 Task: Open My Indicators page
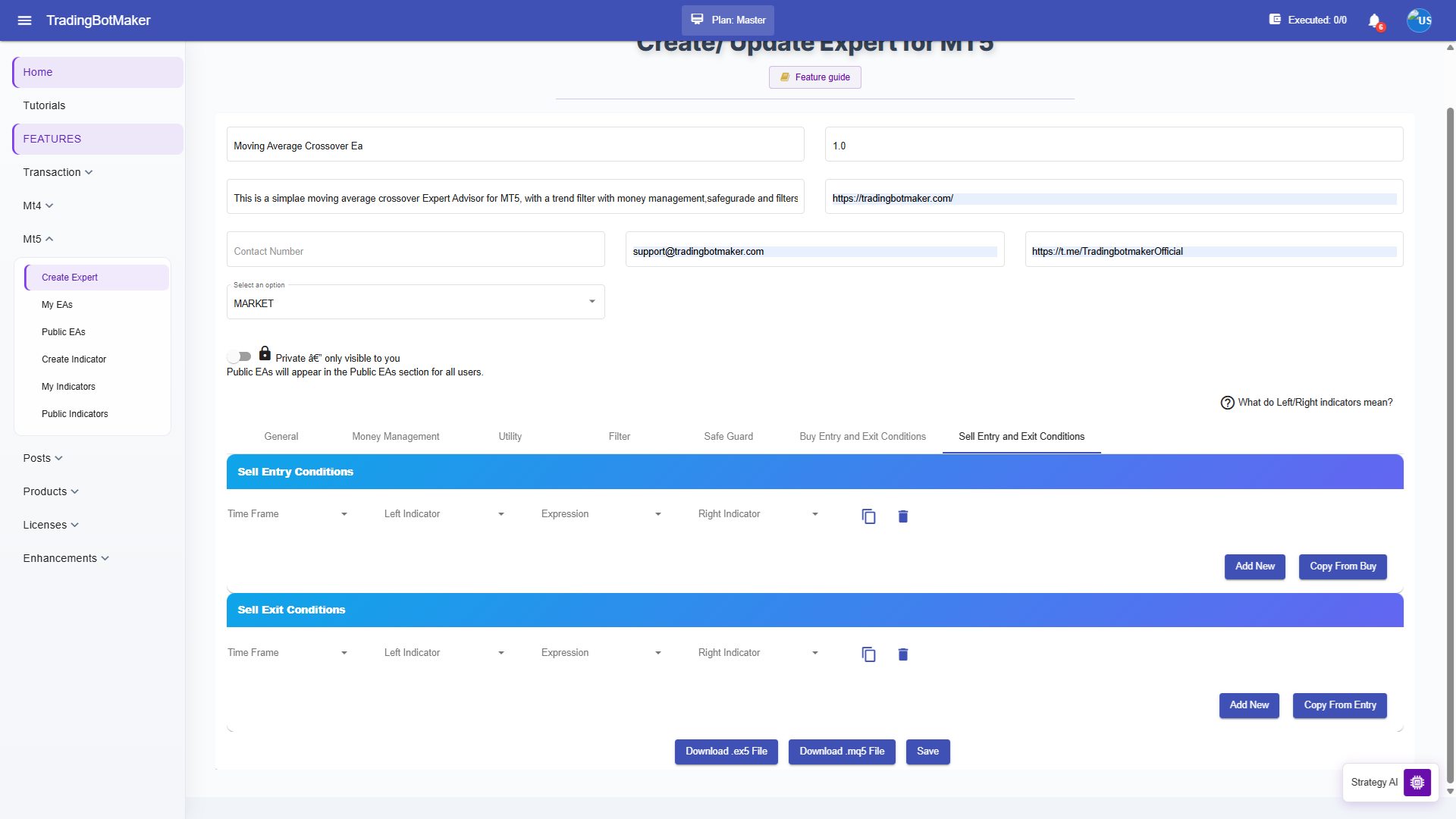click(96, 387)
